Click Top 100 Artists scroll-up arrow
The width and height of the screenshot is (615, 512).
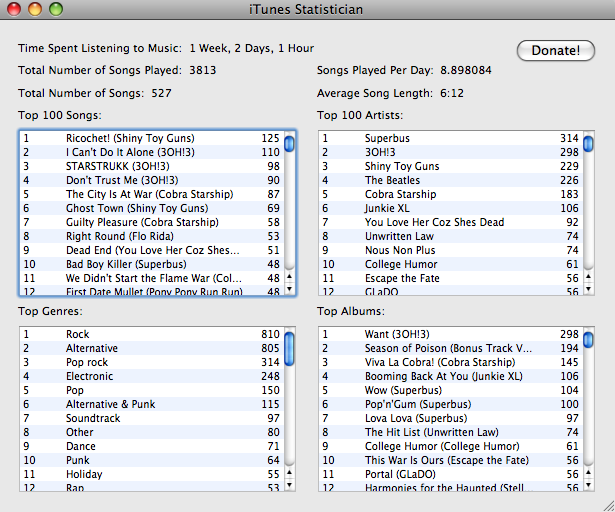(588, 277)
